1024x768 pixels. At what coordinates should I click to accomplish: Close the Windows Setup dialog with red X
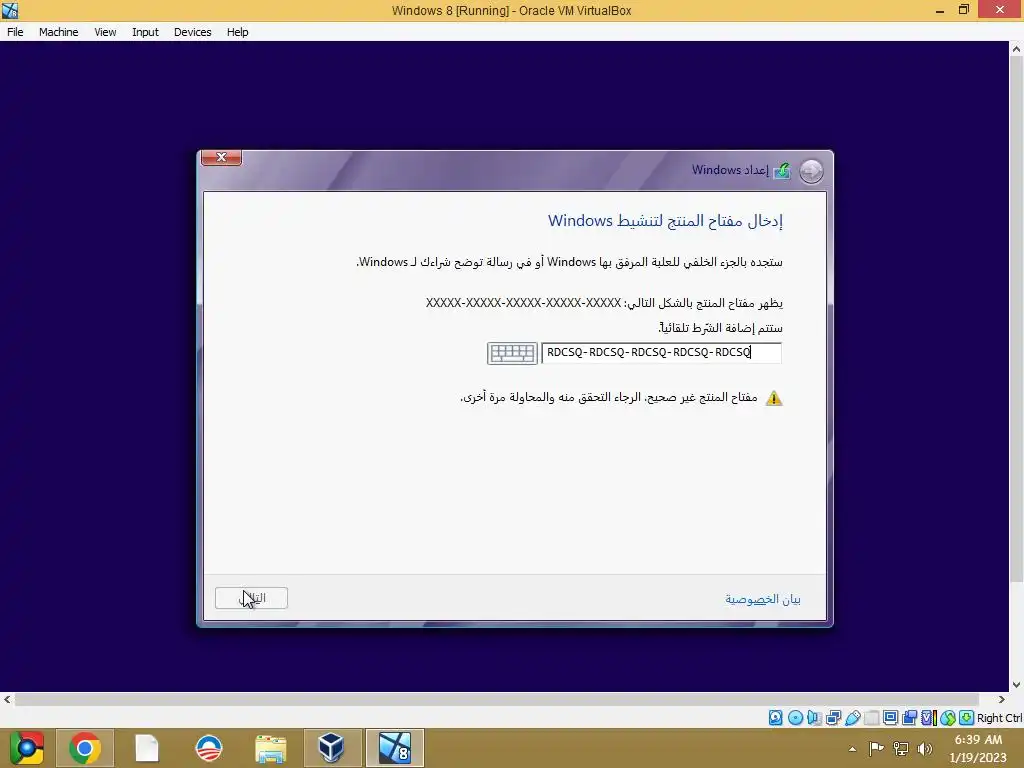click(x=221, y=157)
